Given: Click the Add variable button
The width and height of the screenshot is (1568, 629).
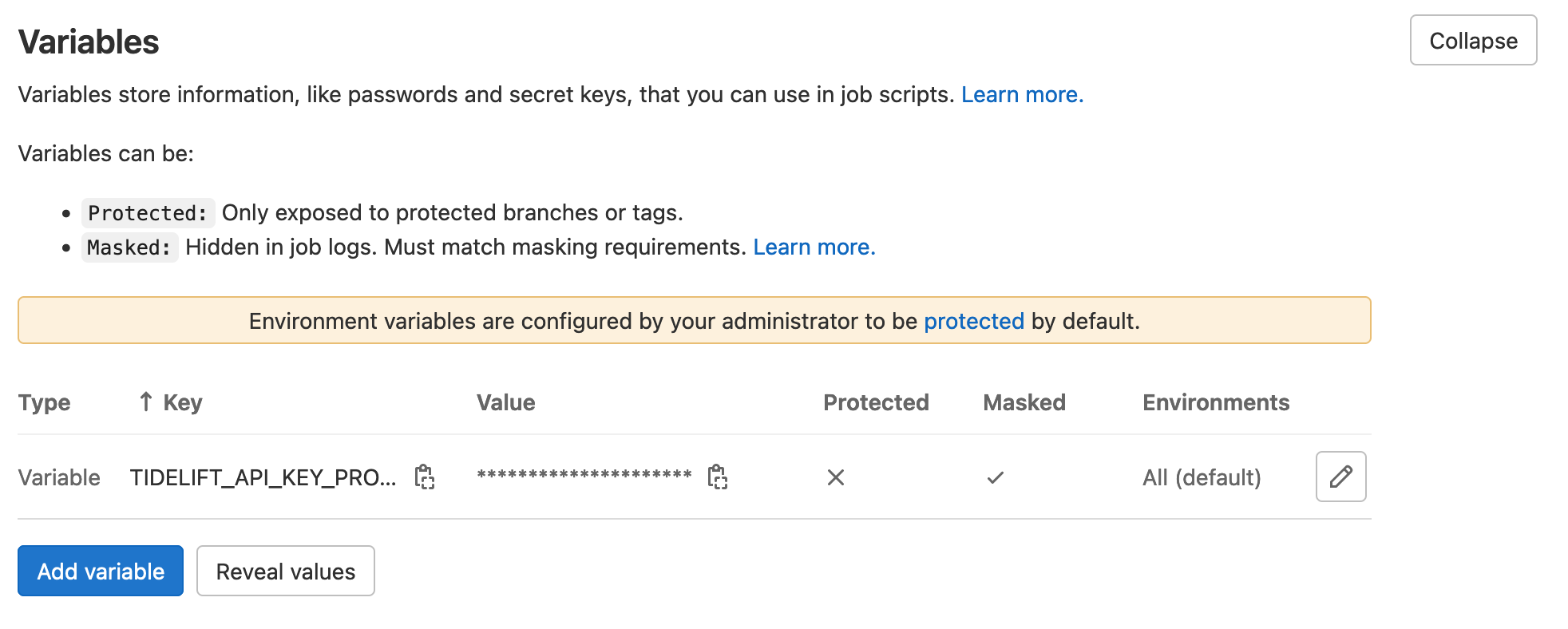Looking at the screenshot, I should coord(101,571).
